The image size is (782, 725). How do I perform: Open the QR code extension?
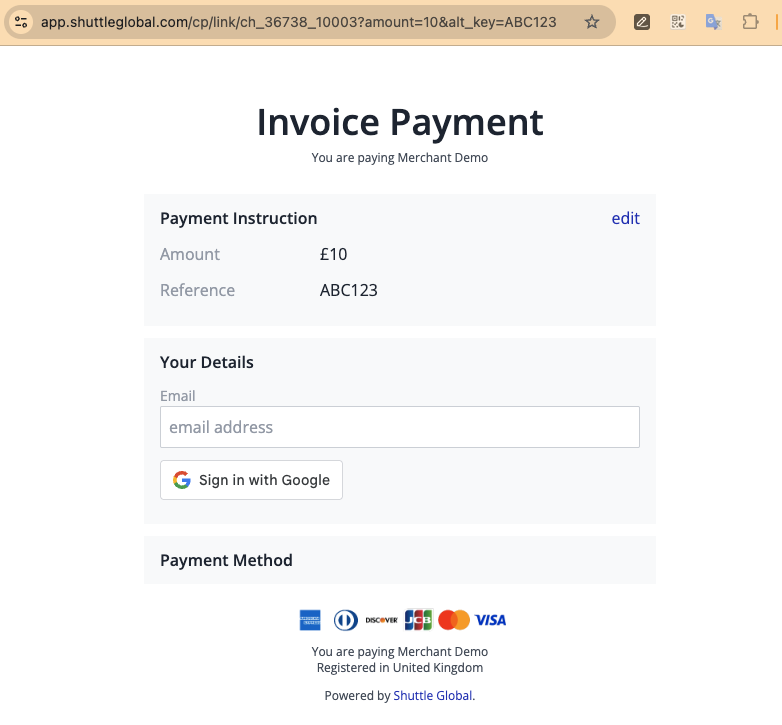[678, 22]
